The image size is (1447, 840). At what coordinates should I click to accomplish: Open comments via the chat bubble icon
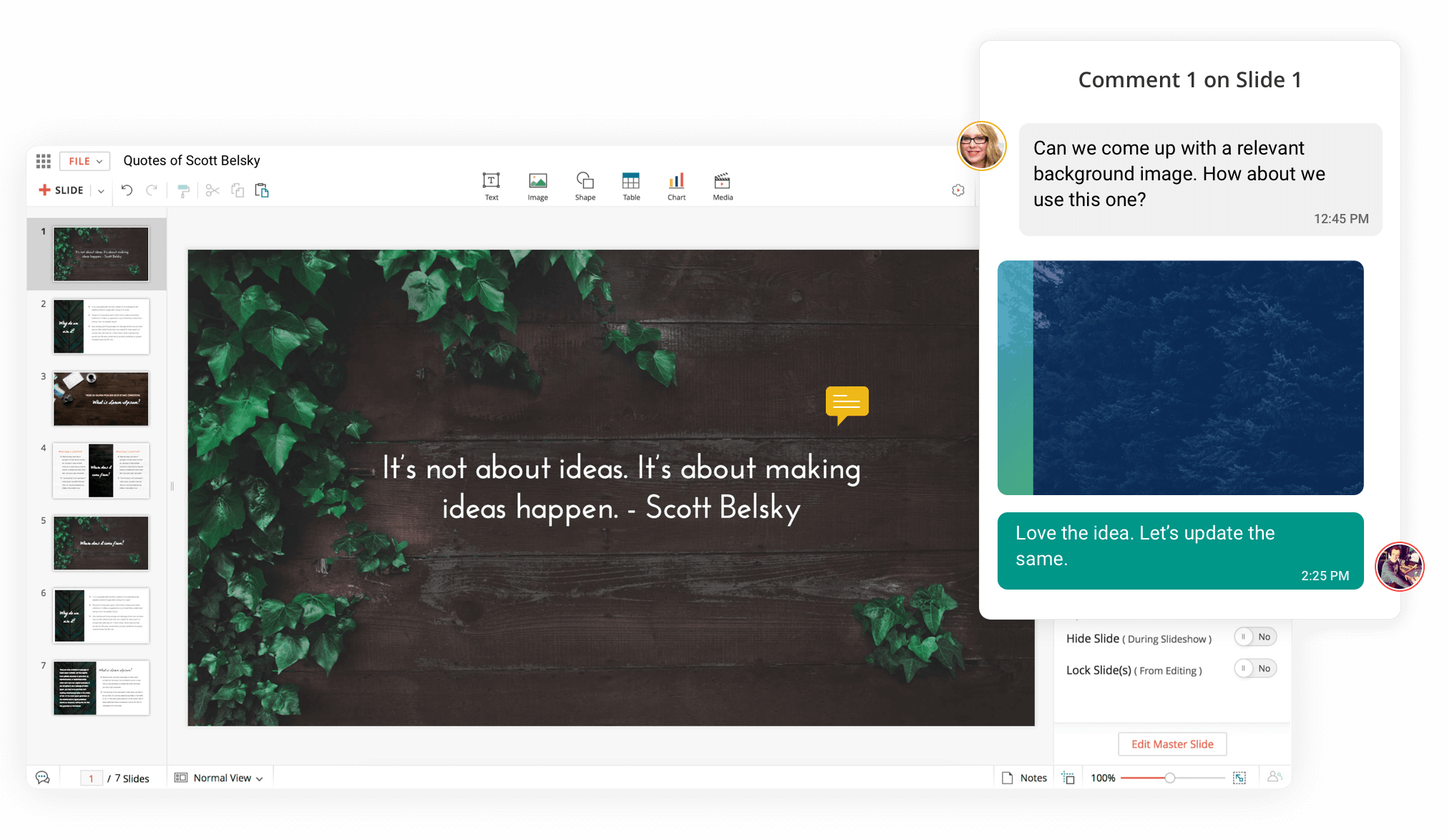click(43, 777)
